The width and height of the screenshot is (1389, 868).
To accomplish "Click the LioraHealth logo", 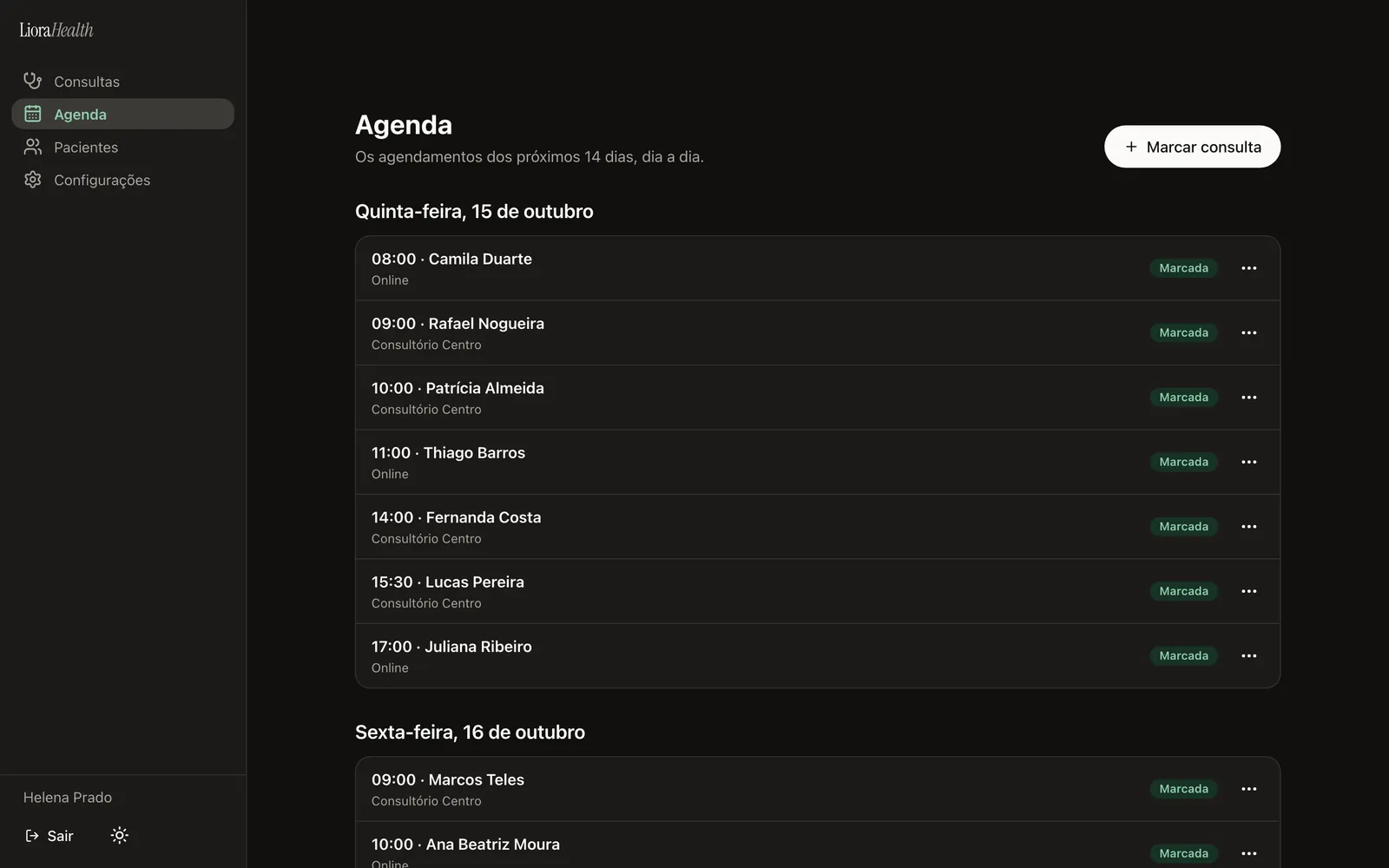I will click(56, 30).
